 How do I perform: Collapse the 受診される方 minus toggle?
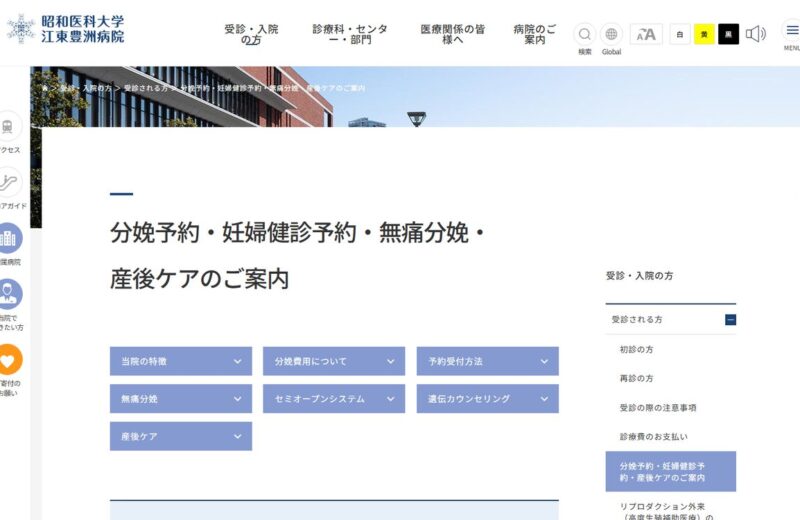pyautogui.click(x=730, y=319)
